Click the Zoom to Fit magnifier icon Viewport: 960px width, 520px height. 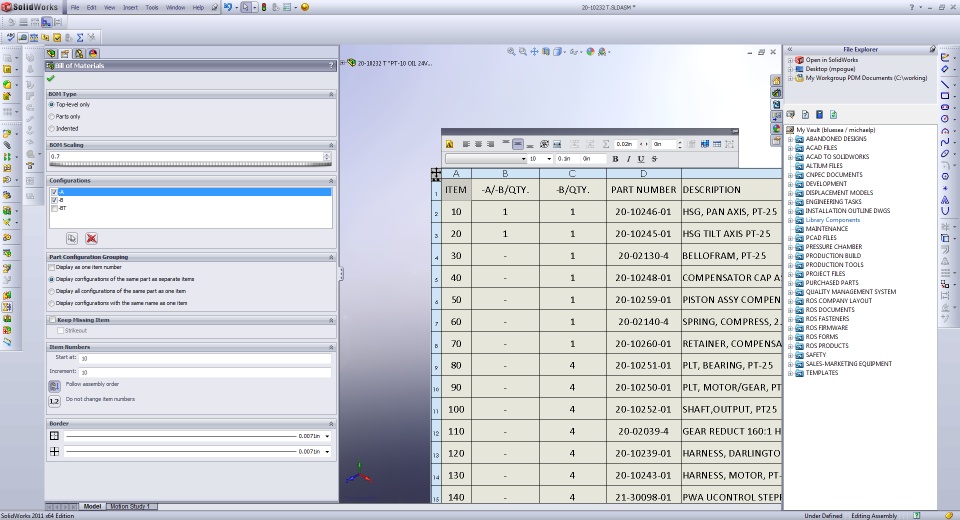(x=511, y=52)
